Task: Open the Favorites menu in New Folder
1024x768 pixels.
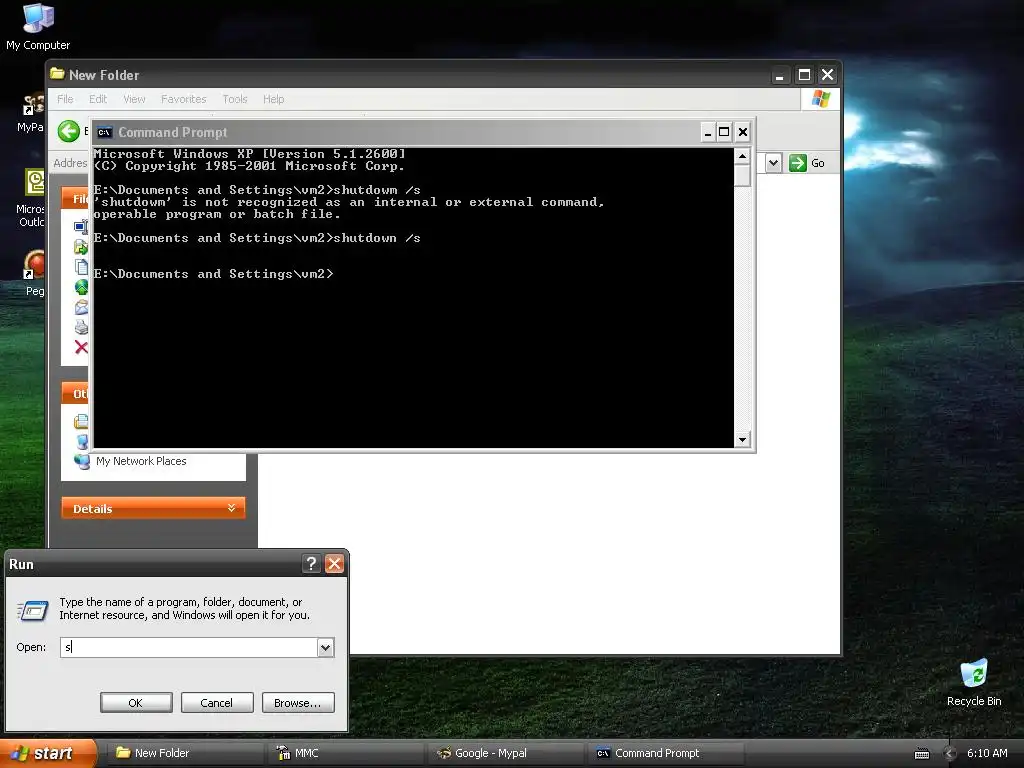Action: tap(184, 99)
